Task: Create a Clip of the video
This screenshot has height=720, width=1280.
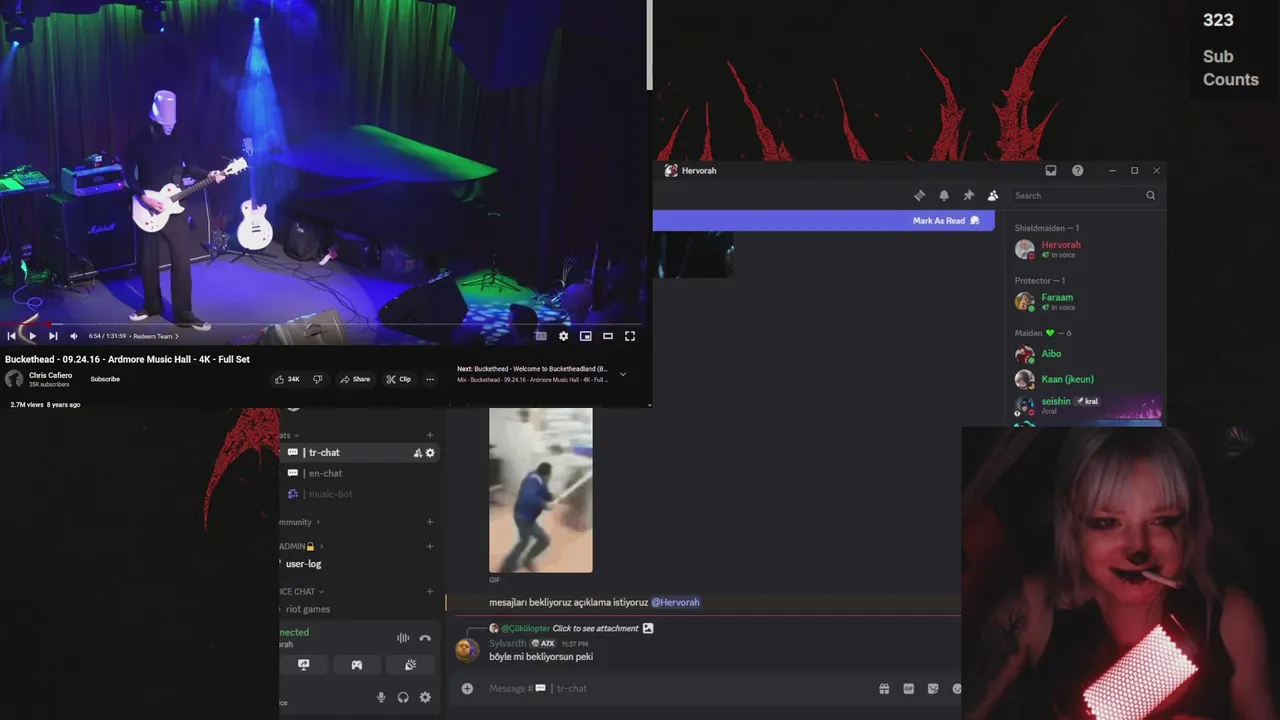Action: click(399, 379)
